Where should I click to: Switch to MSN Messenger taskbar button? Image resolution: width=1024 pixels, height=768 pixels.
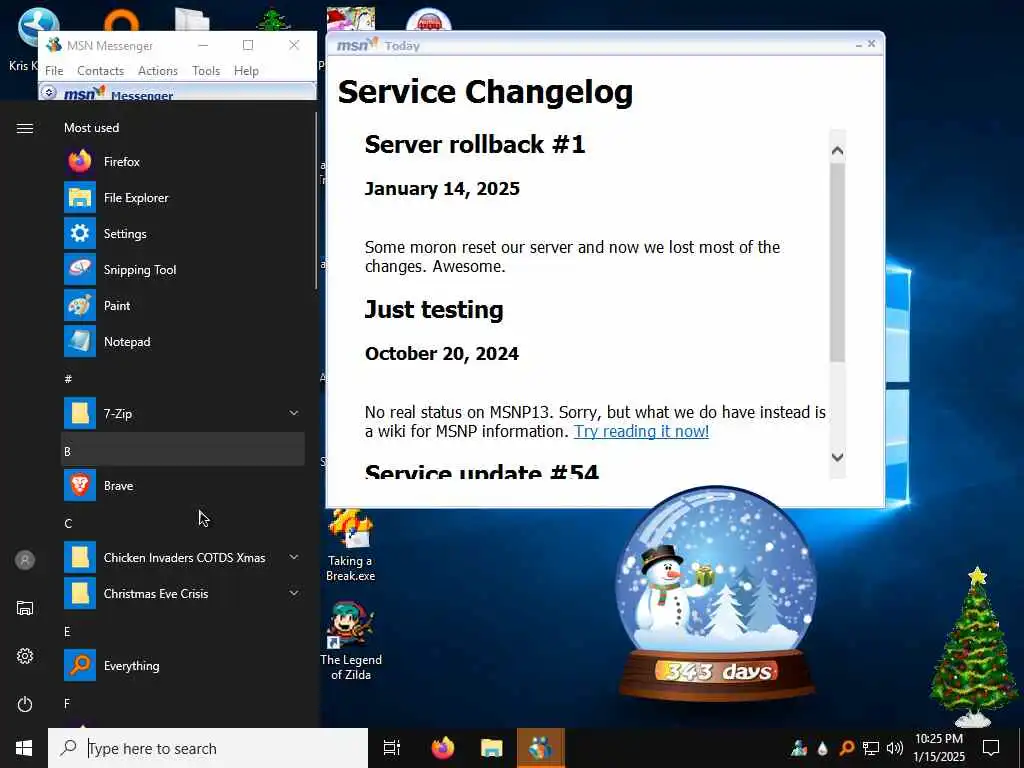pyautogui.click(x=541, y=748)
